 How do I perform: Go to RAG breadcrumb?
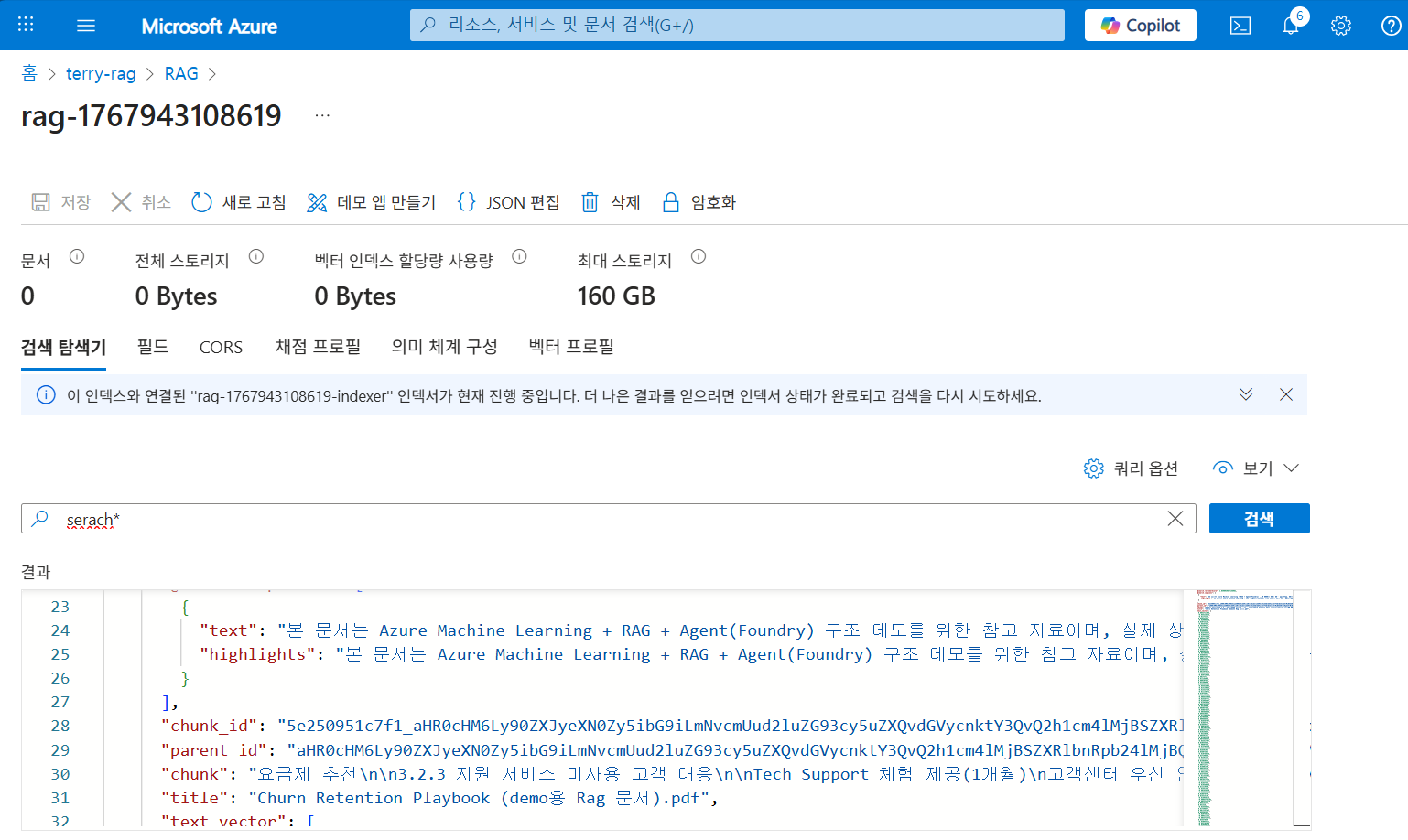(181, 73)
